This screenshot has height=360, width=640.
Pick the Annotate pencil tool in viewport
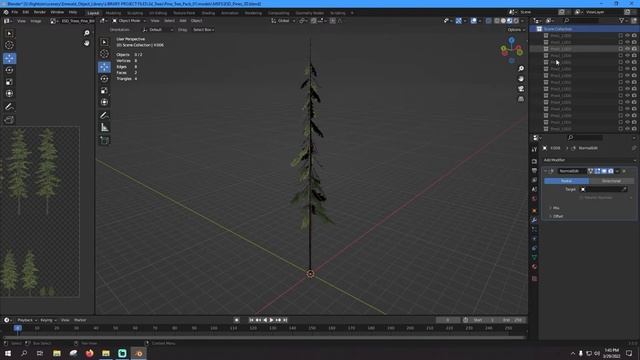tap(104, 116)
